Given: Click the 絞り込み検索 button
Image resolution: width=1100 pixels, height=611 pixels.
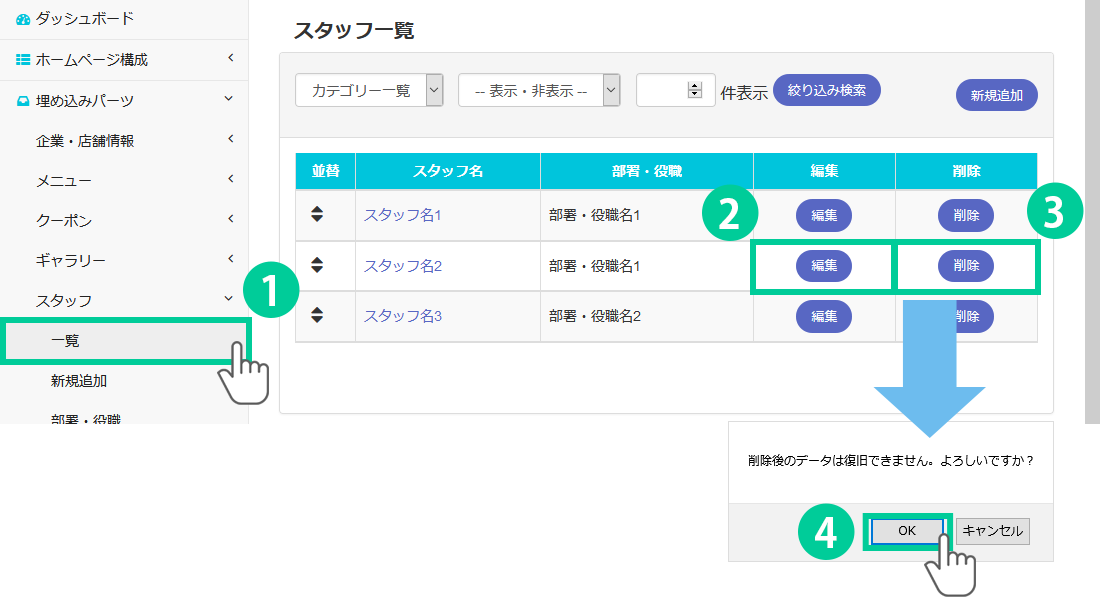Looking at the screenshot, I should click(x=826, y=90).
